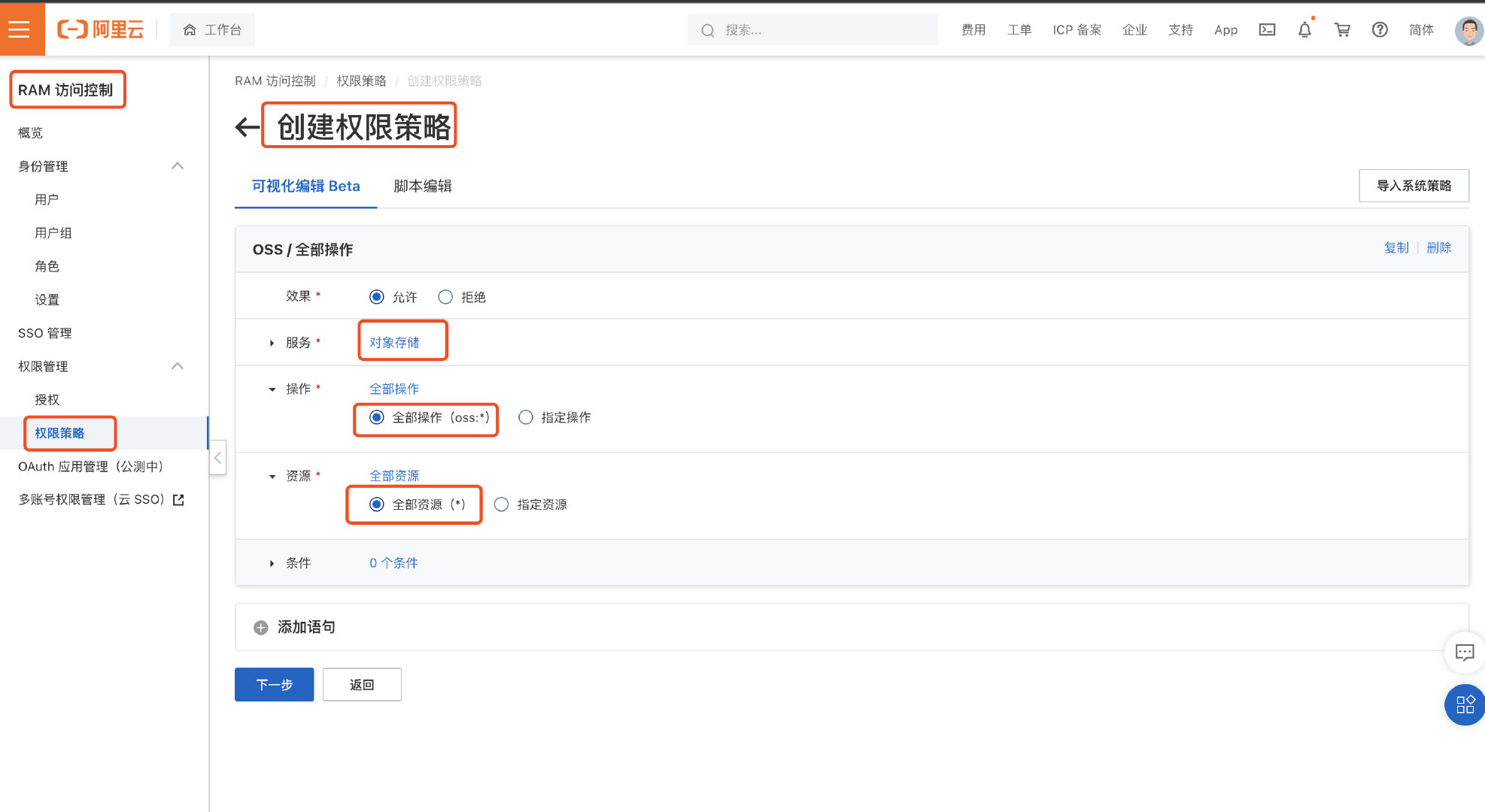Click the 下一步 button
1485x812 pixels.
click(274, 684)
